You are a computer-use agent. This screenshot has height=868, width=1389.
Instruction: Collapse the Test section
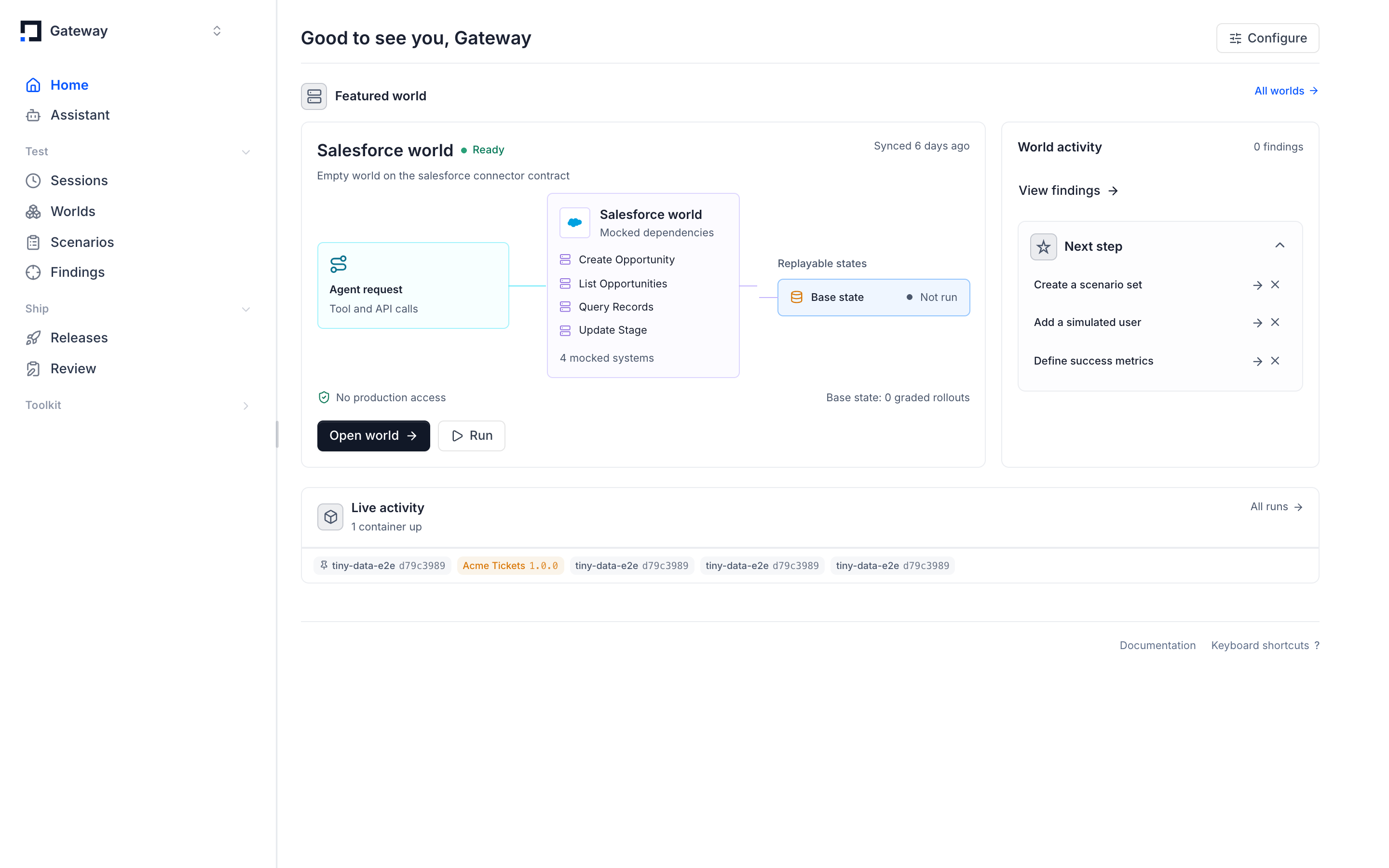click(245, 152)
